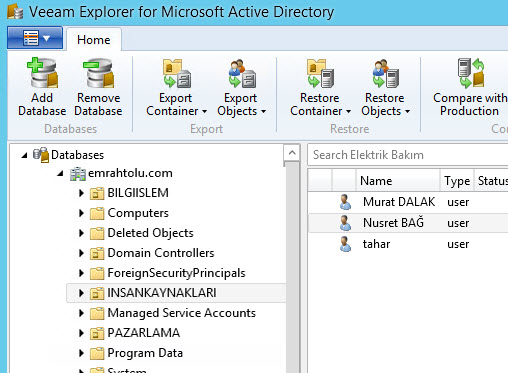Click Murat DALAK's user type cell
The width and height of the screenshot is (508, 373).
pos(458,202)
